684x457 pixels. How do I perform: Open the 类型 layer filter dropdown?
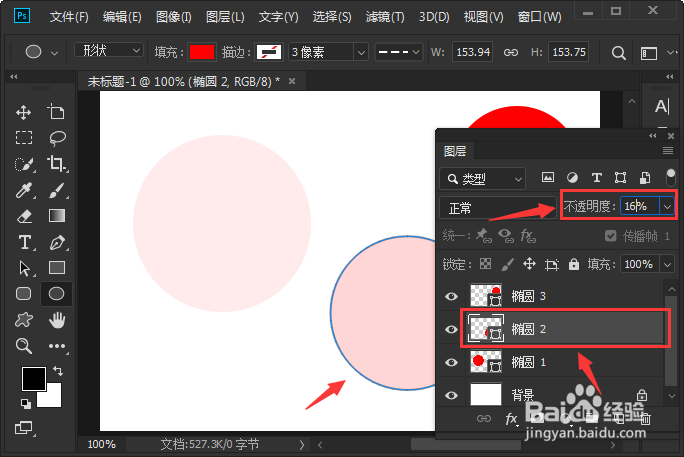[x=482, y=178]
